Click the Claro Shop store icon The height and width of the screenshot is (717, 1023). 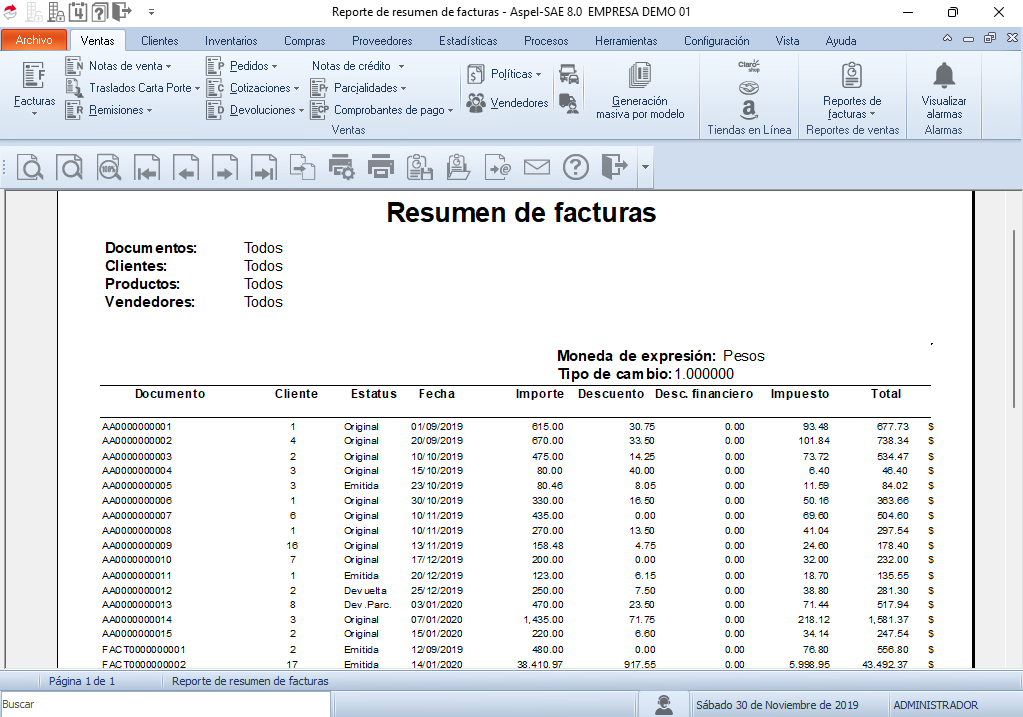pyautogui.click(x=749, y=66)
